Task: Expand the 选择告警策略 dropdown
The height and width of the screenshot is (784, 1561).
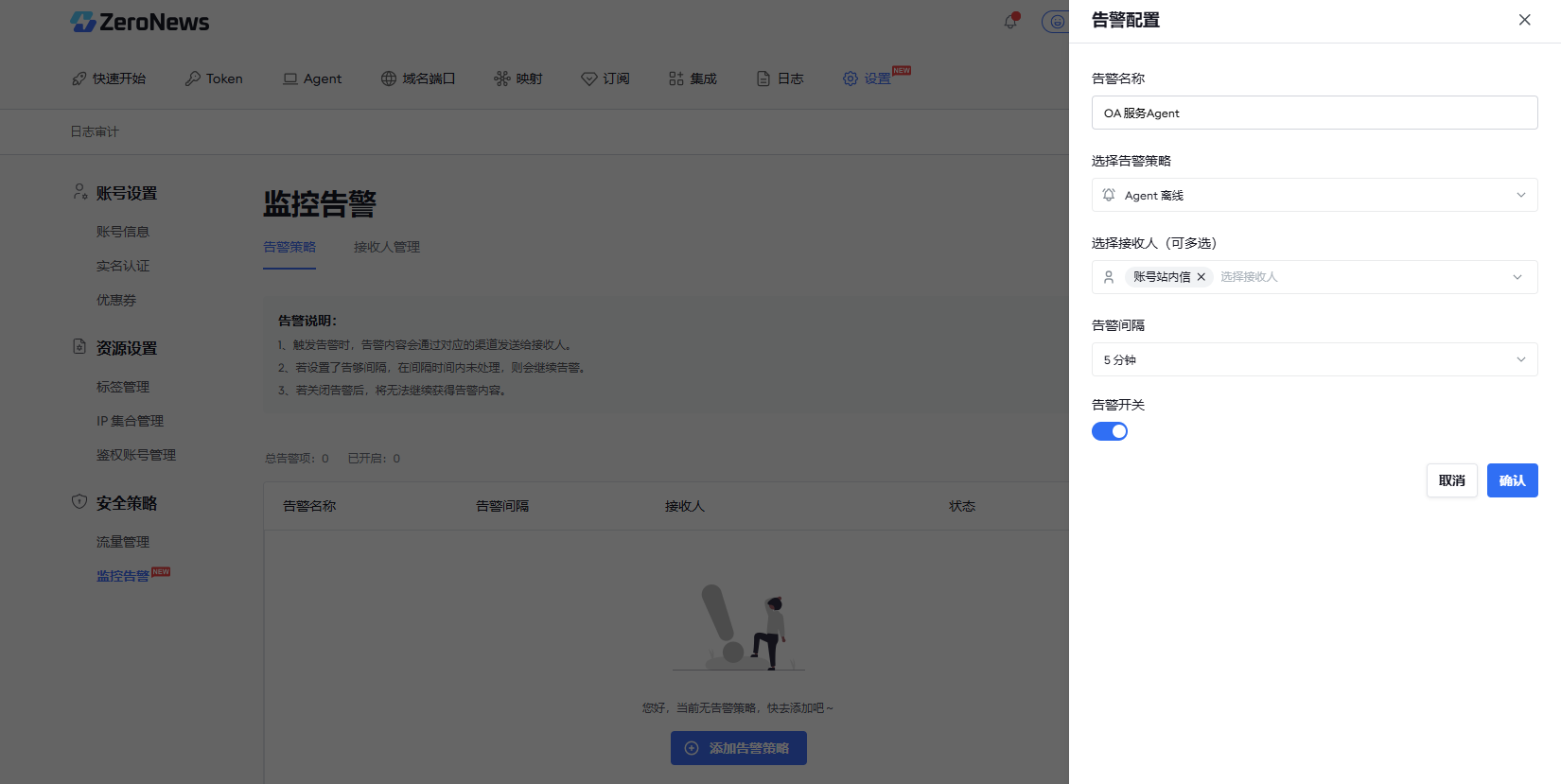Action: 1314,195
